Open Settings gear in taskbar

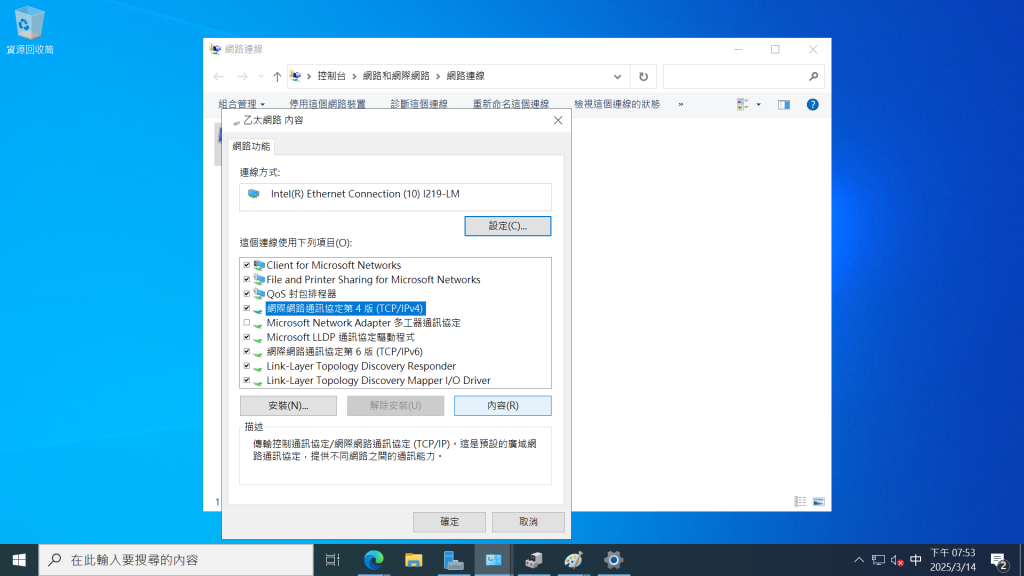613,560
